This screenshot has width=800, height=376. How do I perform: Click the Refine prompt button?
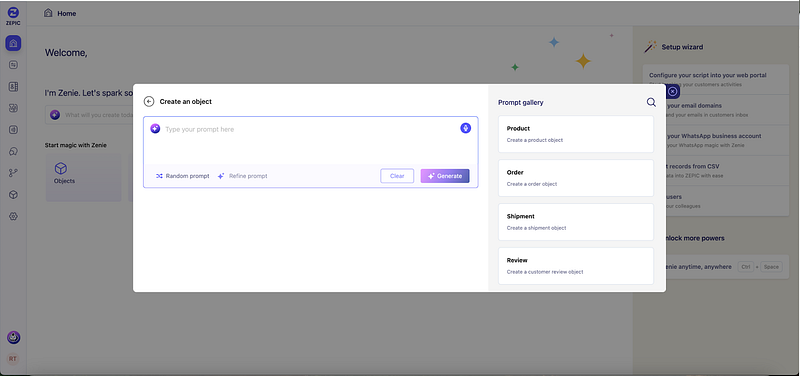click(242, 176)
